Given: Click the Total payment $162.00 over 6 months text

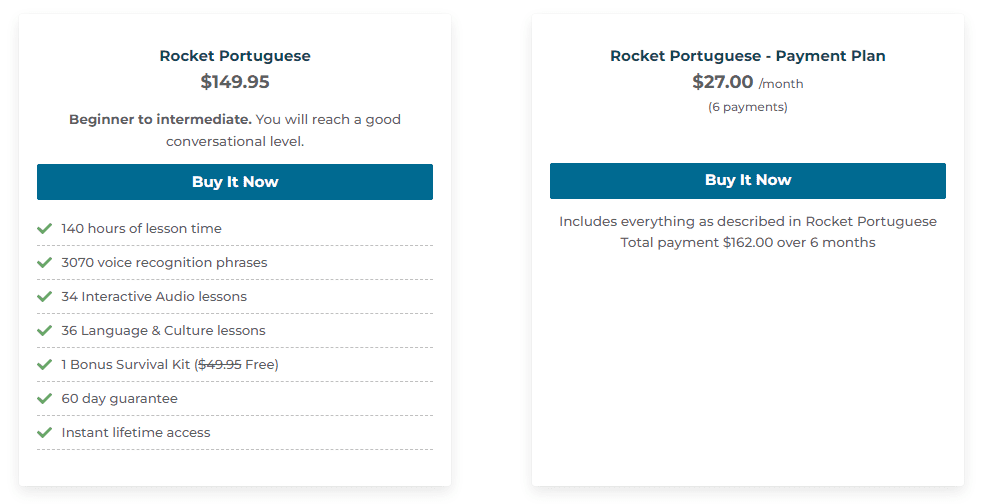Looking at the screenshot, I should (x=747, y=243).
